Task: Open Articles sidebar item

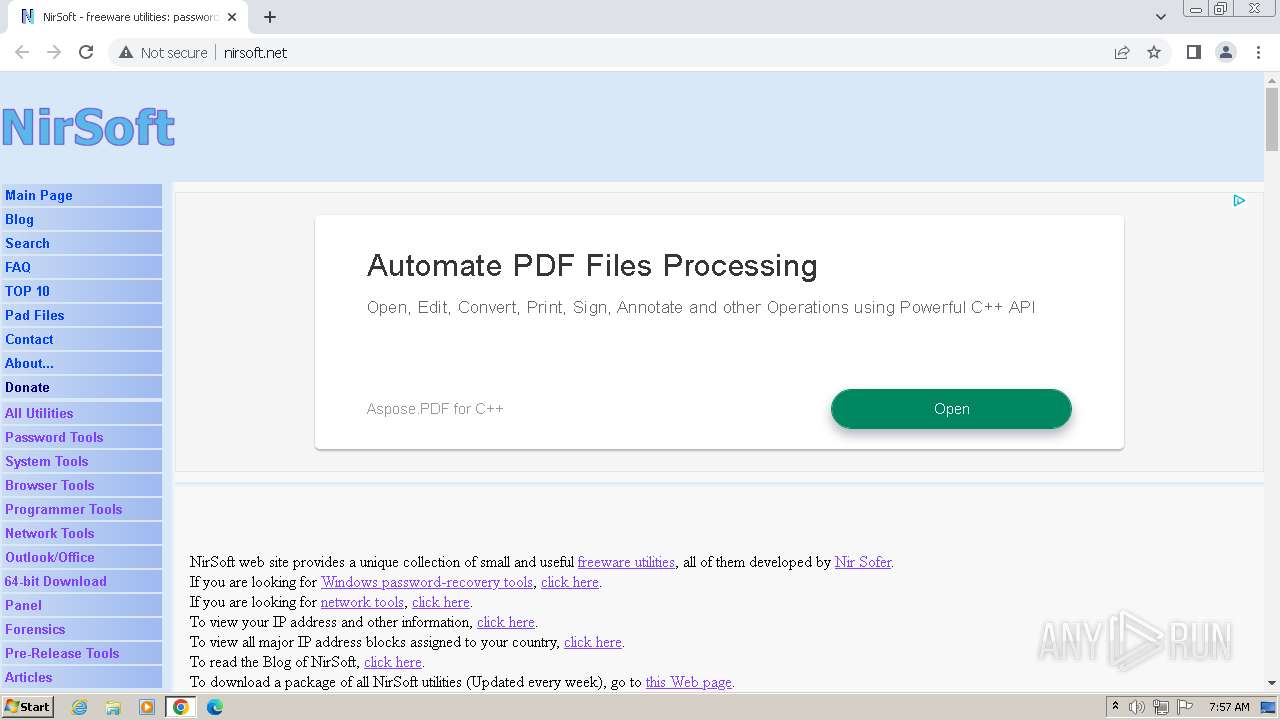Action: 81,677
